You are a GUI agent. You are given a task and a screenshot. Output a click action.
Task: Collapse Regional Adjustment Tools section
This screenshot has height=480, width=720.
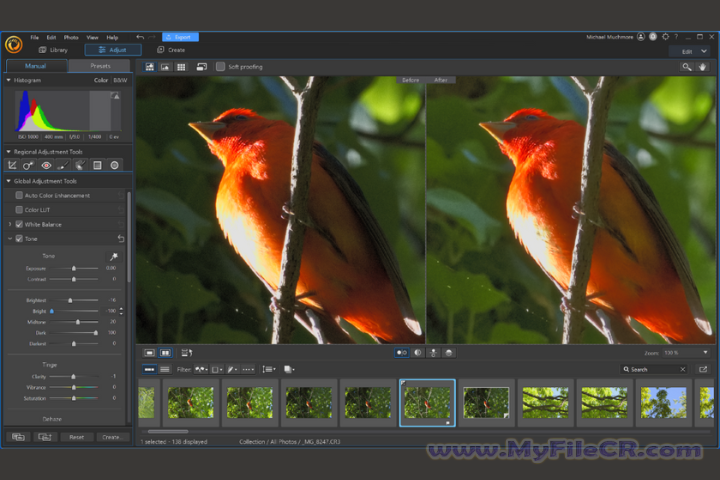pos(8,152)
